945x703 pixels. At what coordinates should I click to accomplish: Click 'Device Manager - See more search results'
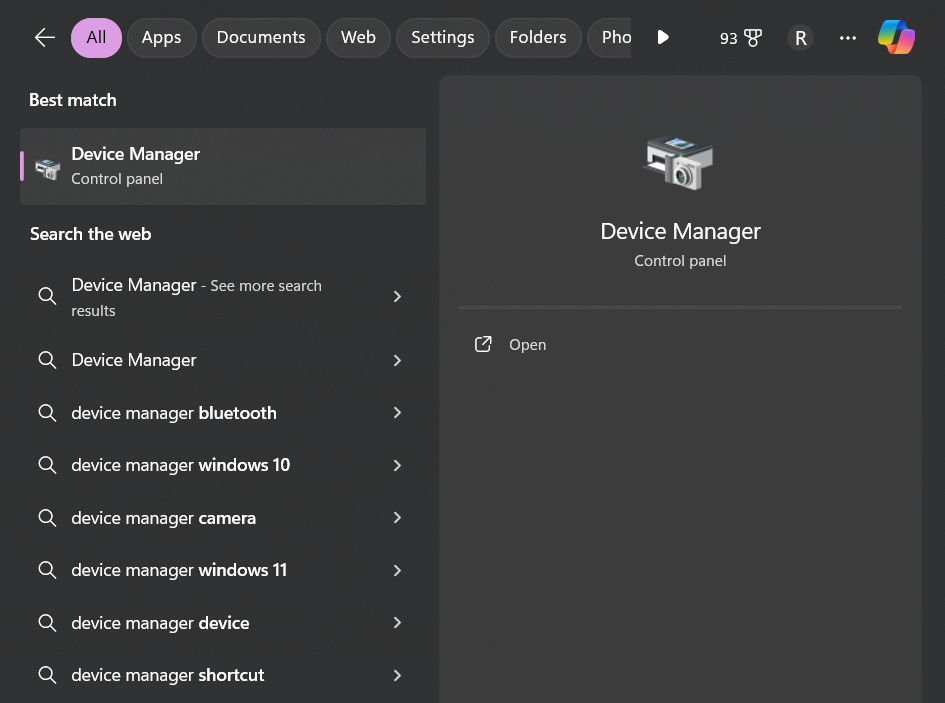196,297
